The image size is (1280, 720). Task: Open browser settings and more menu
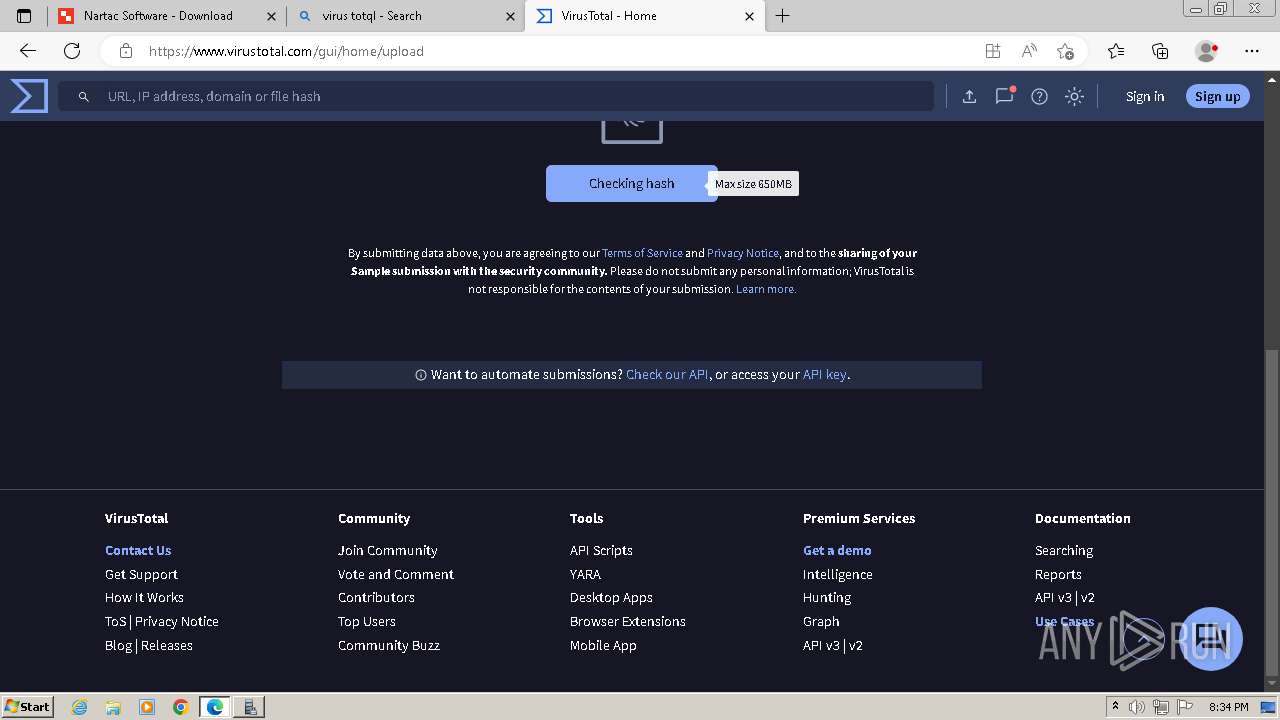1252,51
